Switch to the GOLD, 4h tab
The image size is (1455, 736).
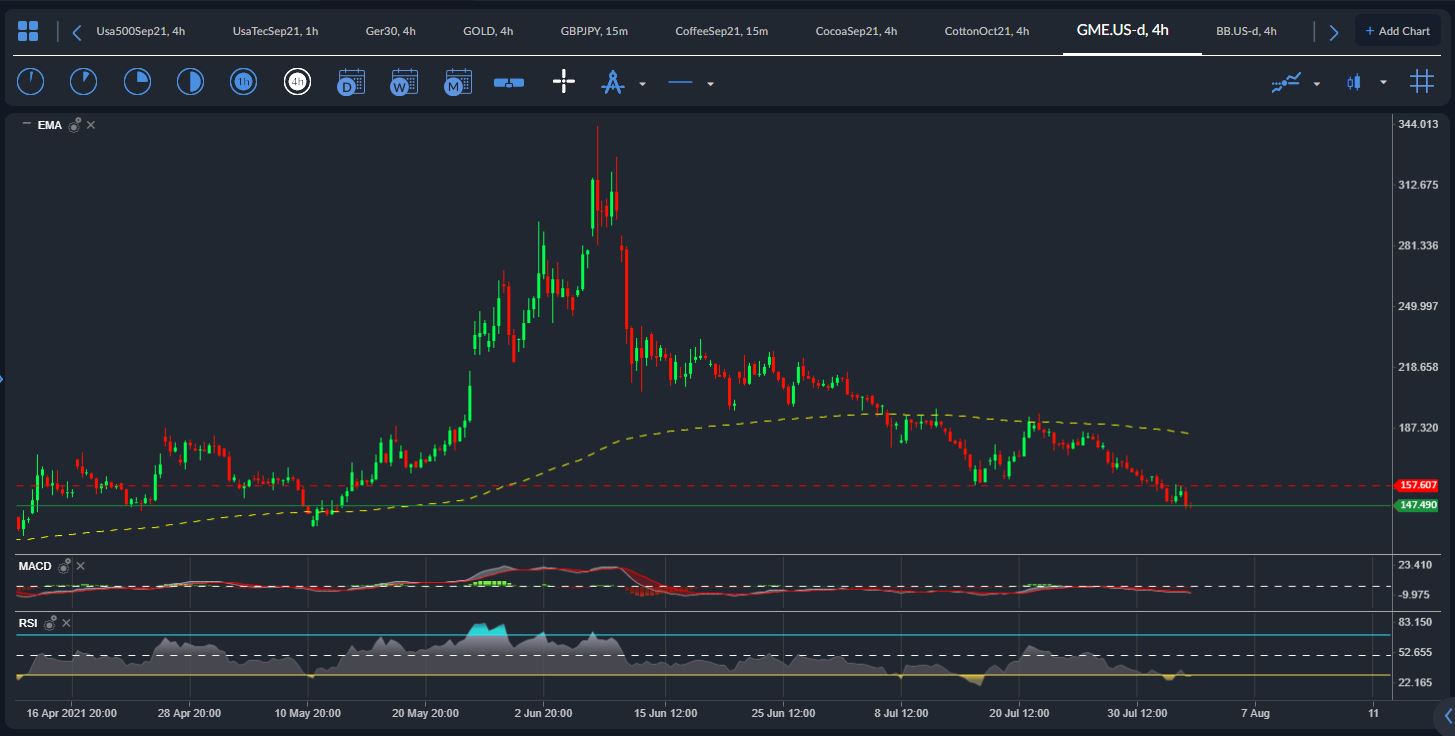tap(488, 31)
